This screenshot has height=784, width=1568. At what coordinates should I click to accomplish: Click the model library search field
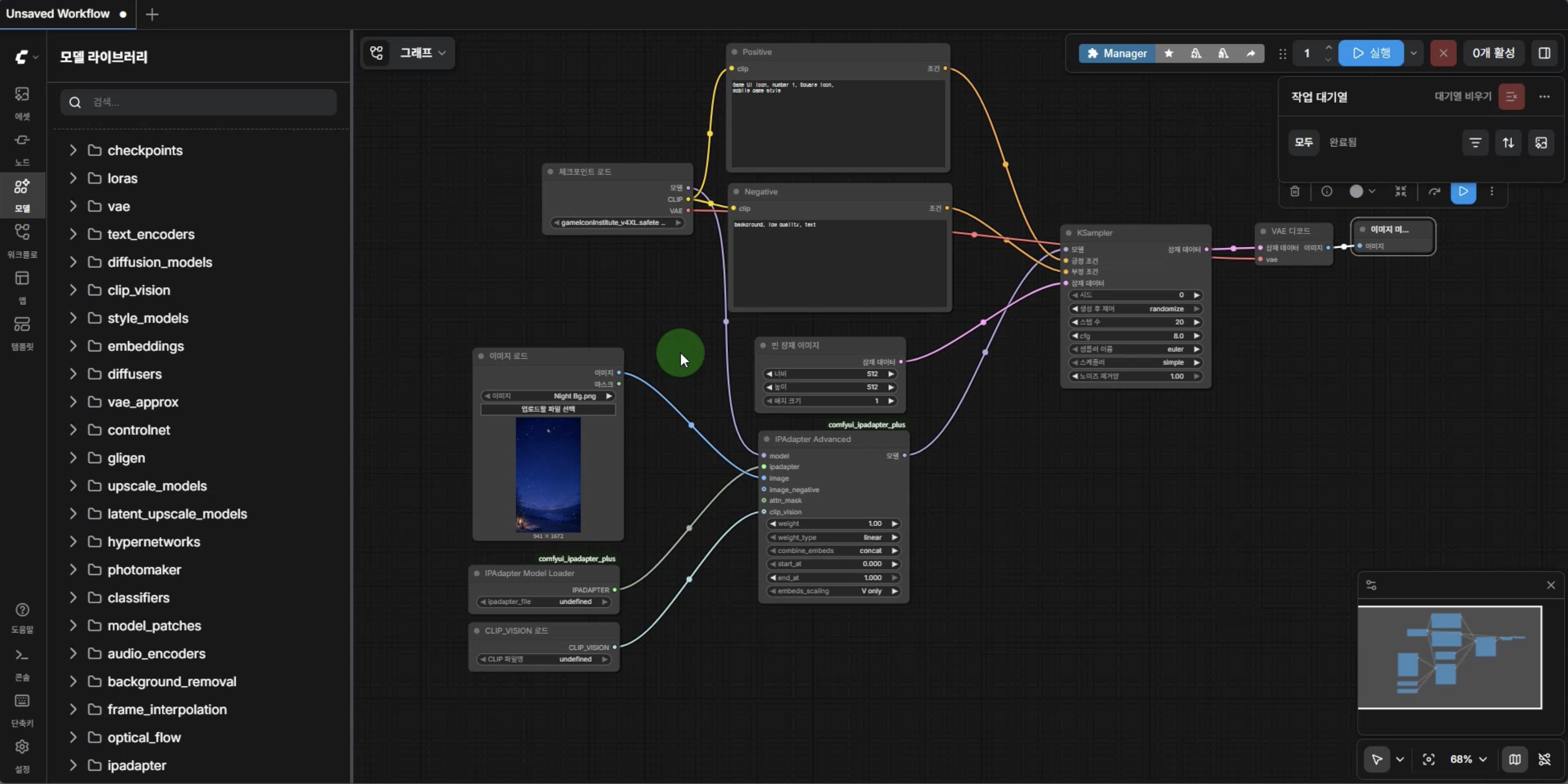[198, 102]
